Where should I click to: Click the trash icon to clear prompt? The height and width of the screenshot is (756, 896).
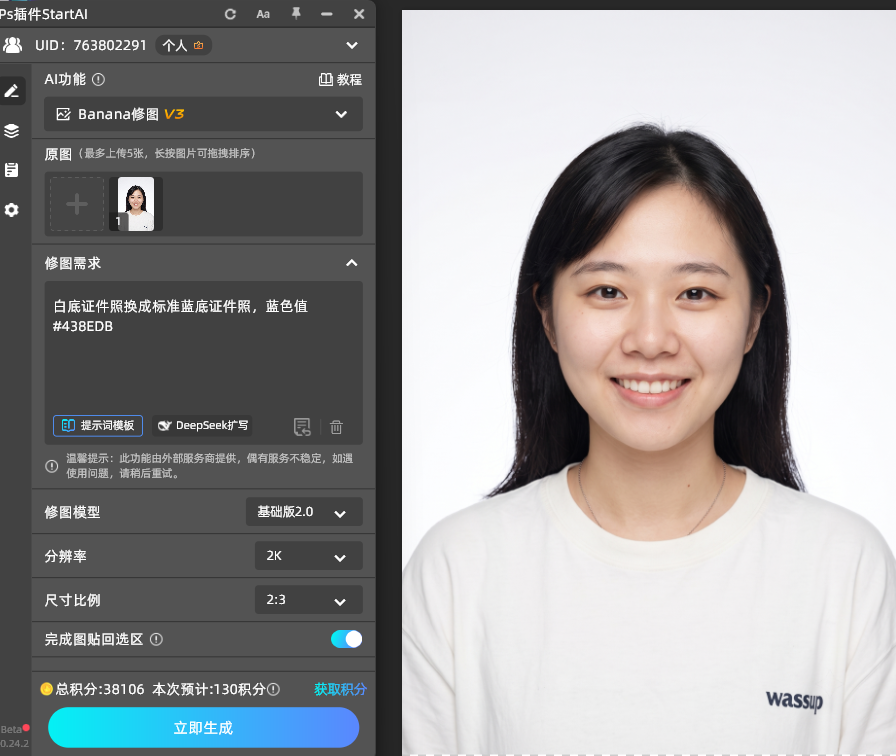pyautogui.click(x=337, y=427)
